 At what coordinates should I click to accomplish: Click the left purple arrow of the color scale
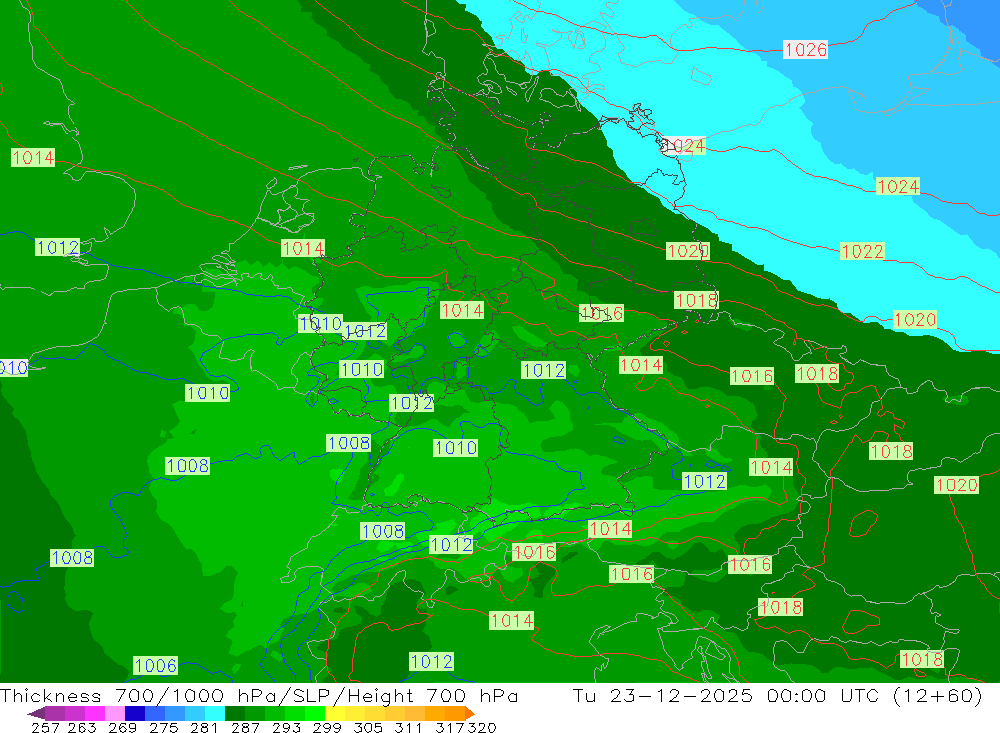[x=35, y=713]
